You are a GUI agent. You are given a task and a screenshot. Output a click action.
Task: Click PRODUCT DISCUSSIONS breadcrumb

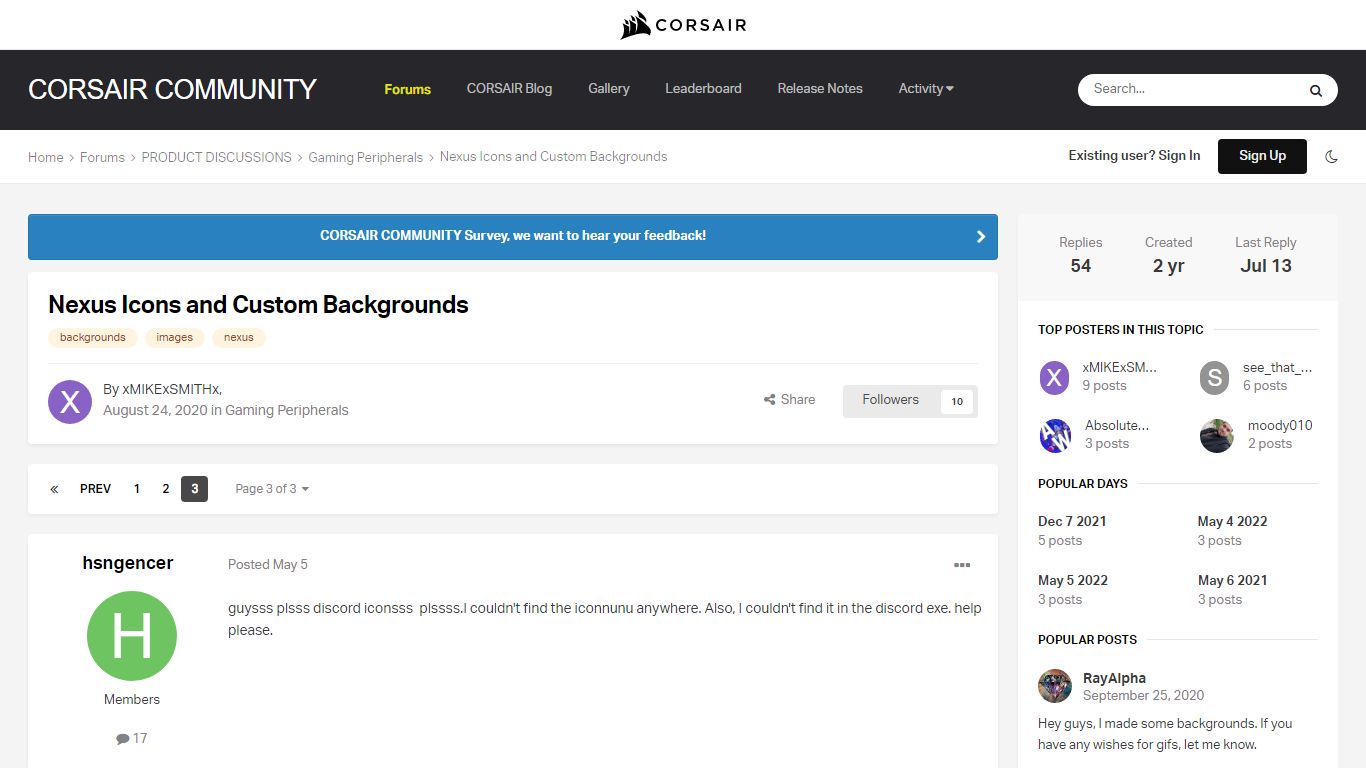(217, 158)
